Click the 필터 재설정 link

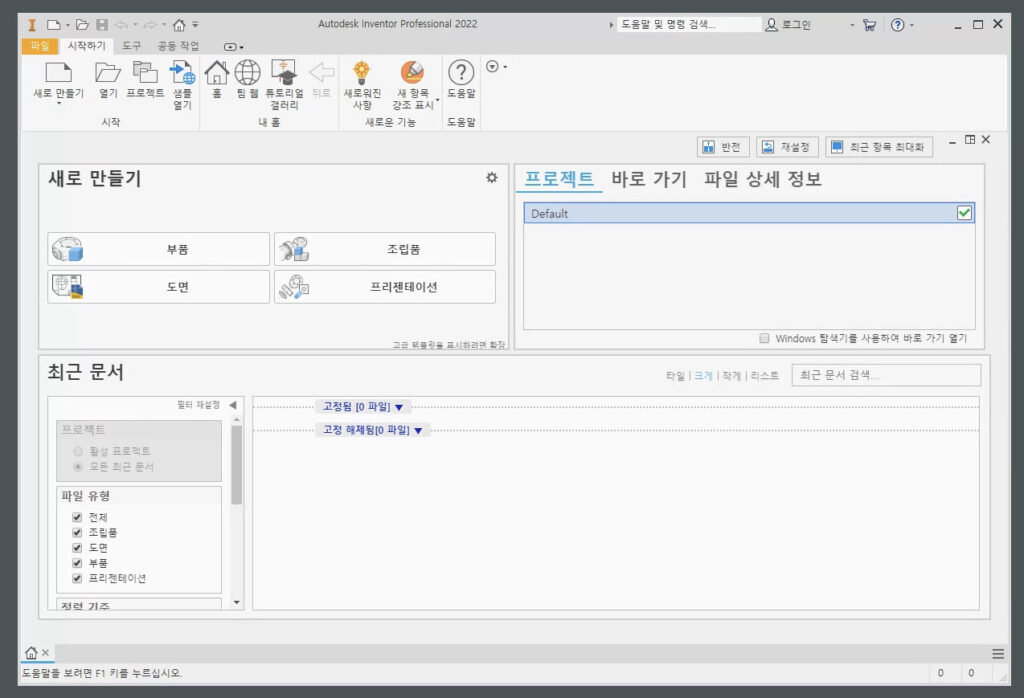(199, 405)
